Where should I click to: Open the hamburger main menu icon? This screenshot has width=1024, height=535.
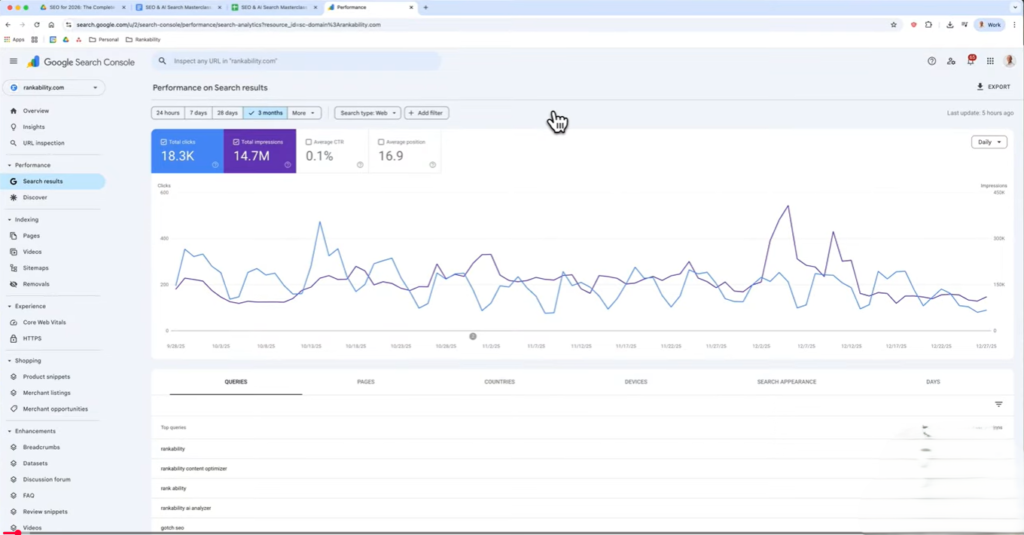(13, 61)
